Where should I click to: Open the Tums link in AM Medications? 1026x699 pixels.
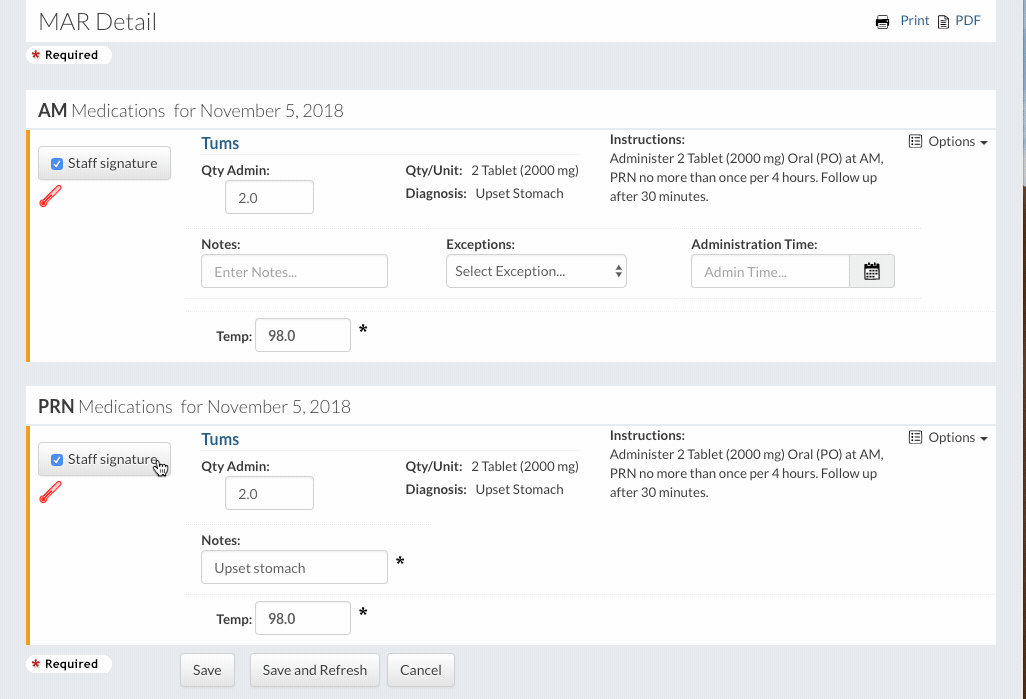click(x=220, y=144)
